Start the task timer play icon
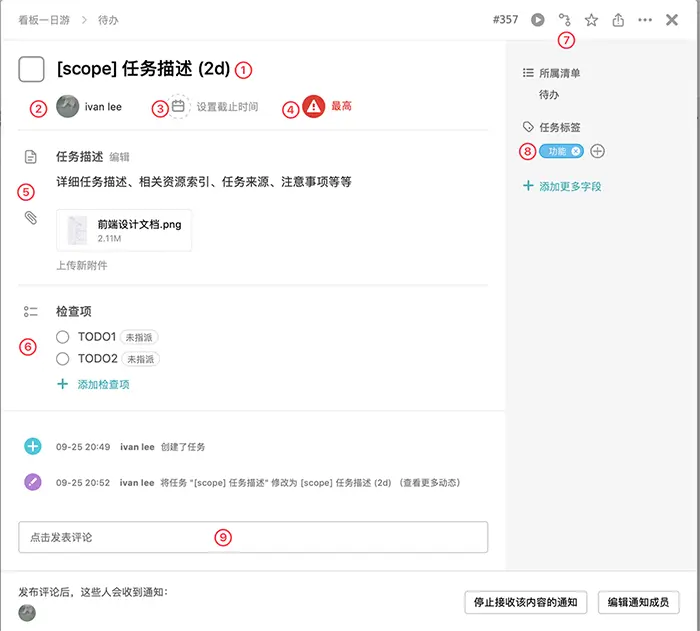Viewport: 700px width, 631px height. (x=538, y=20)
